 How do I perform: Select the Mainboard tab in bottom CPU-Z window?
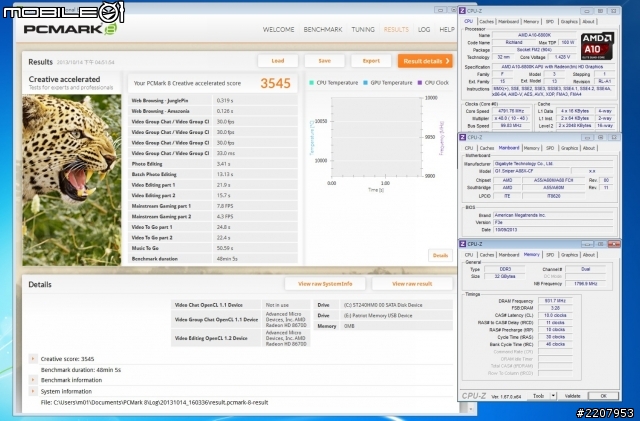[509, 255]
